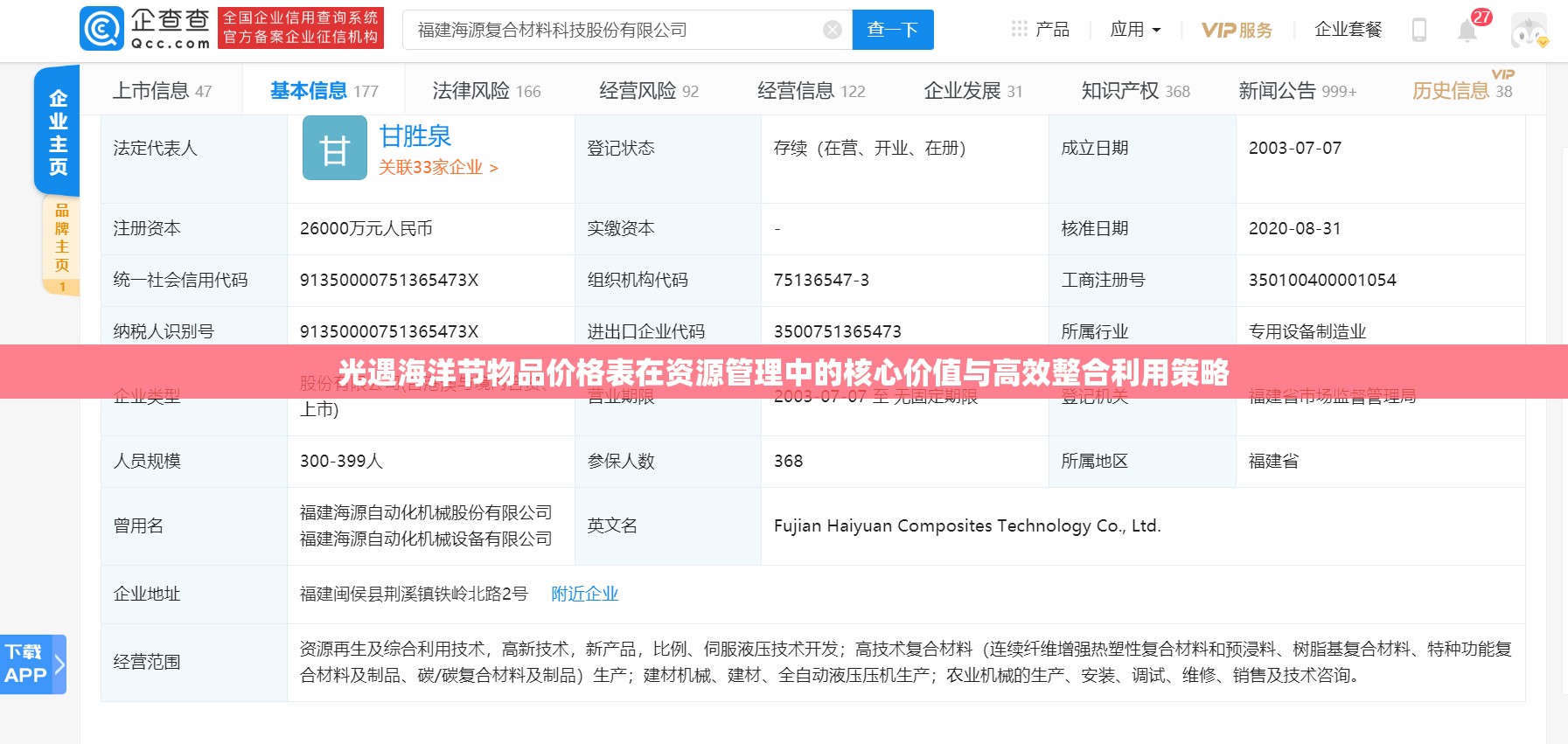Switch to 法律风险 tab
The height and width of the screenshot is (744, 1568).
(486, 91)
